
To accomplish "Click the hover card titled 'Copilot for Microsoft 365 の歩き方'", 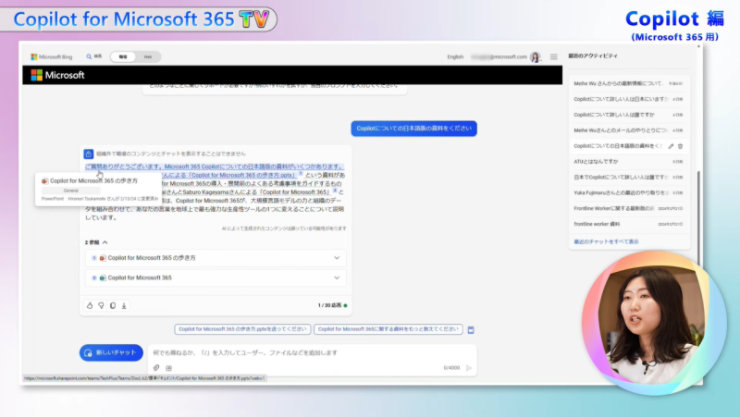I will pos(98,189).
